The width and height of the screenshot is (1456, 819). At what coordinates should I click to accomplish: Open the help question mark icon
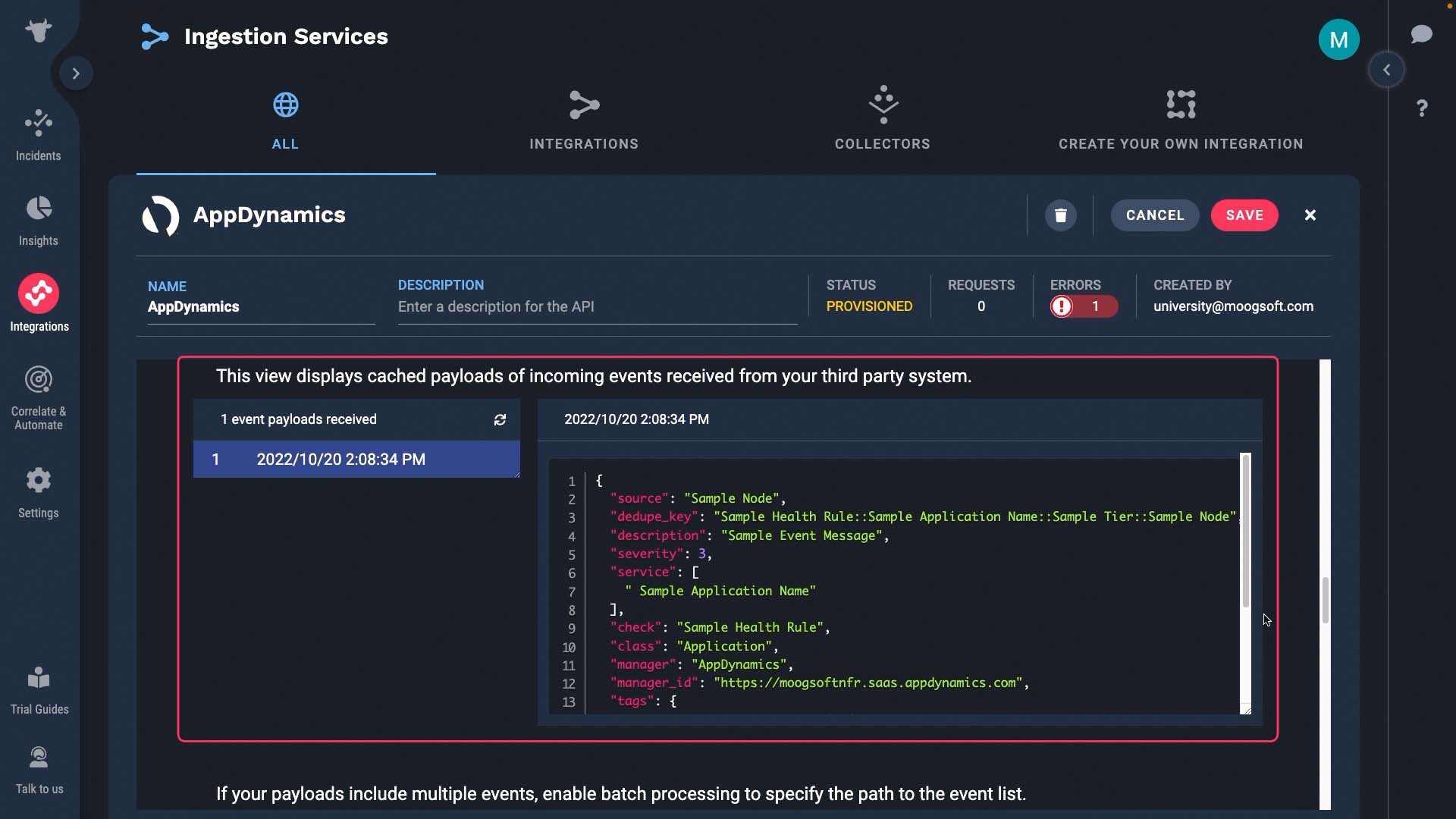click(1422, 108)
